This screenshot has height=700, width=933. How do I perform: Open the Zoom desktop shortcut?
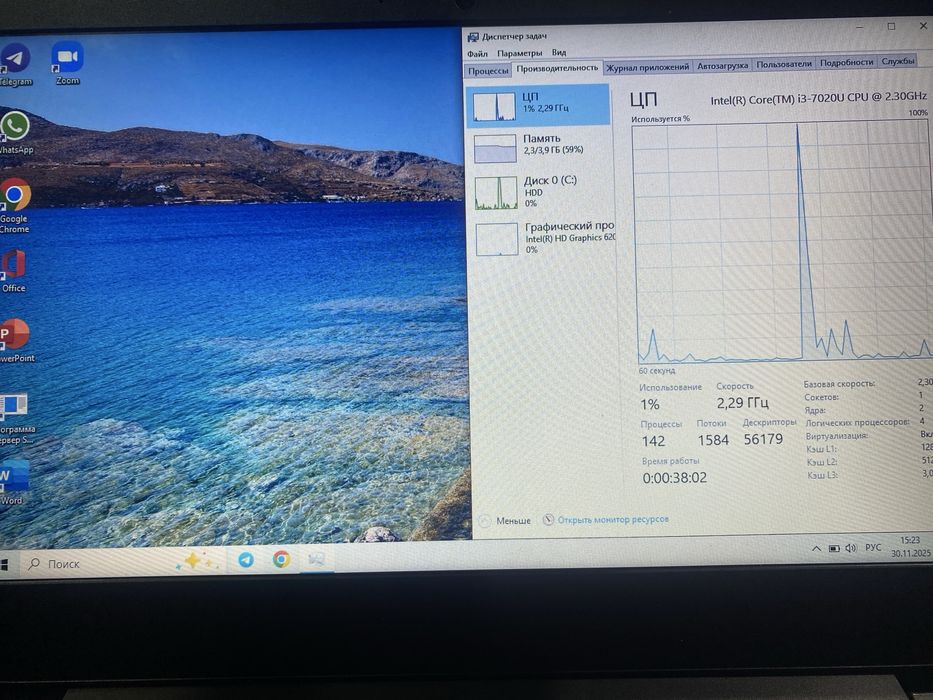pyautogui.click(x=67, y=63)
